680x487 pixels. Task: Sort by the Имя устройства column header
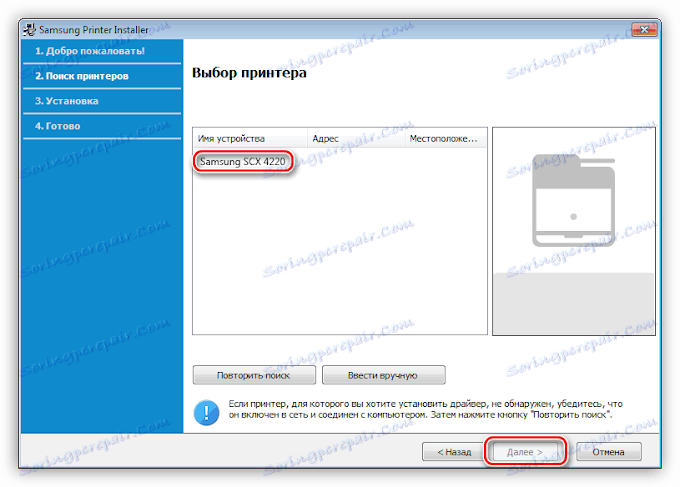(x=250, y=139)
